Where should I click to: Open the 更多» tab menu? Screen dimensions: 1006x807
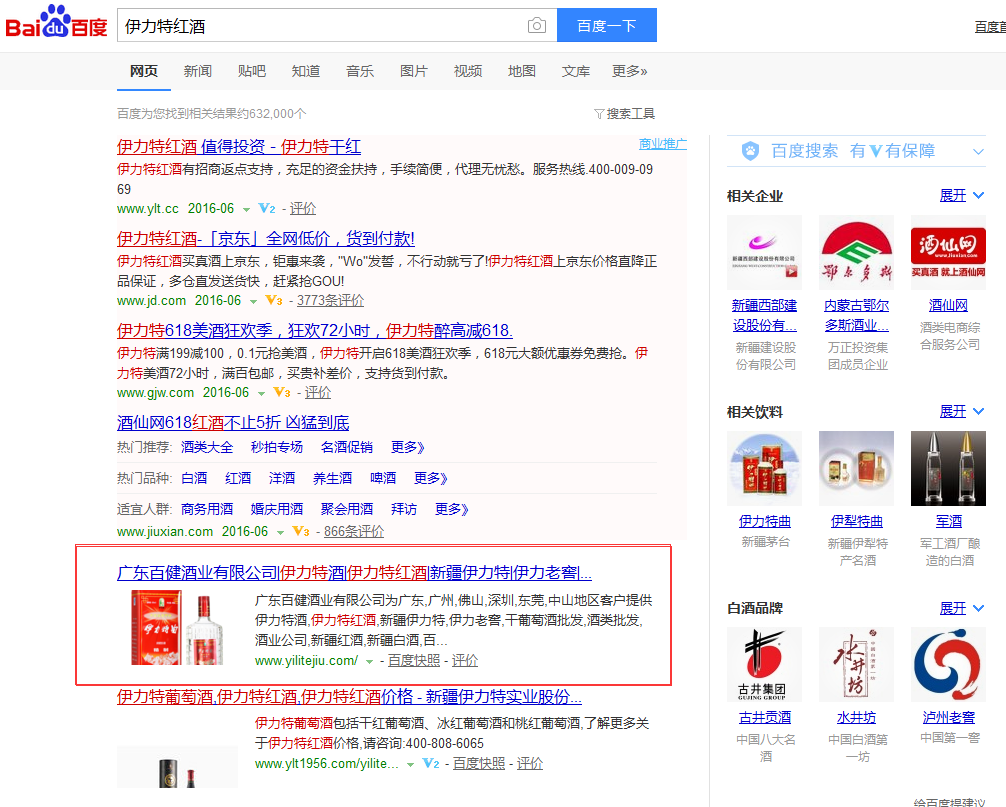coord(629,71)
